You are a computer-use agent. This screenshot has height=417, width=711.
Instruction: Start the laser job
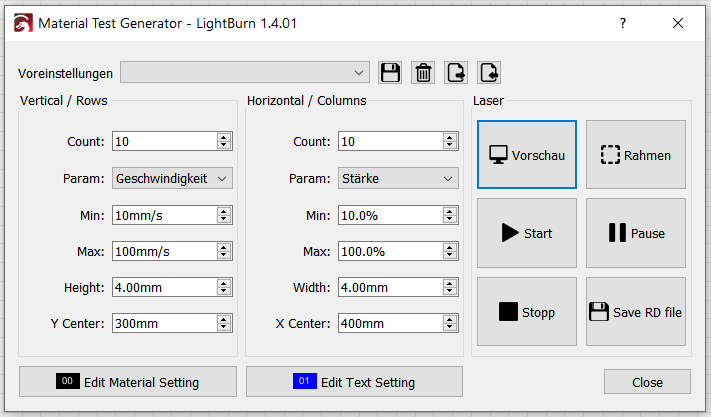(527, 233)
